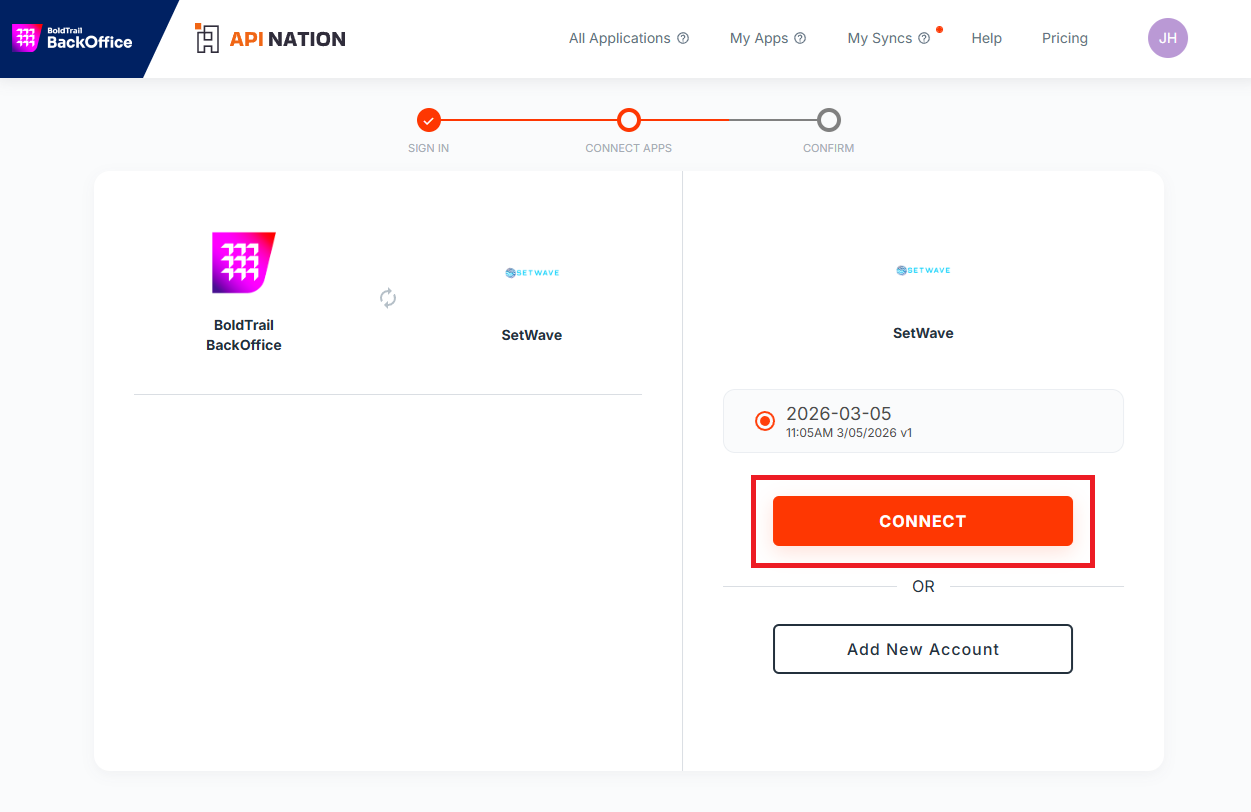The height and width of the screenshot is (812, 1251).
Task: Click the BoldTrail BackOffice header logo
Action: tap(72, 38)
